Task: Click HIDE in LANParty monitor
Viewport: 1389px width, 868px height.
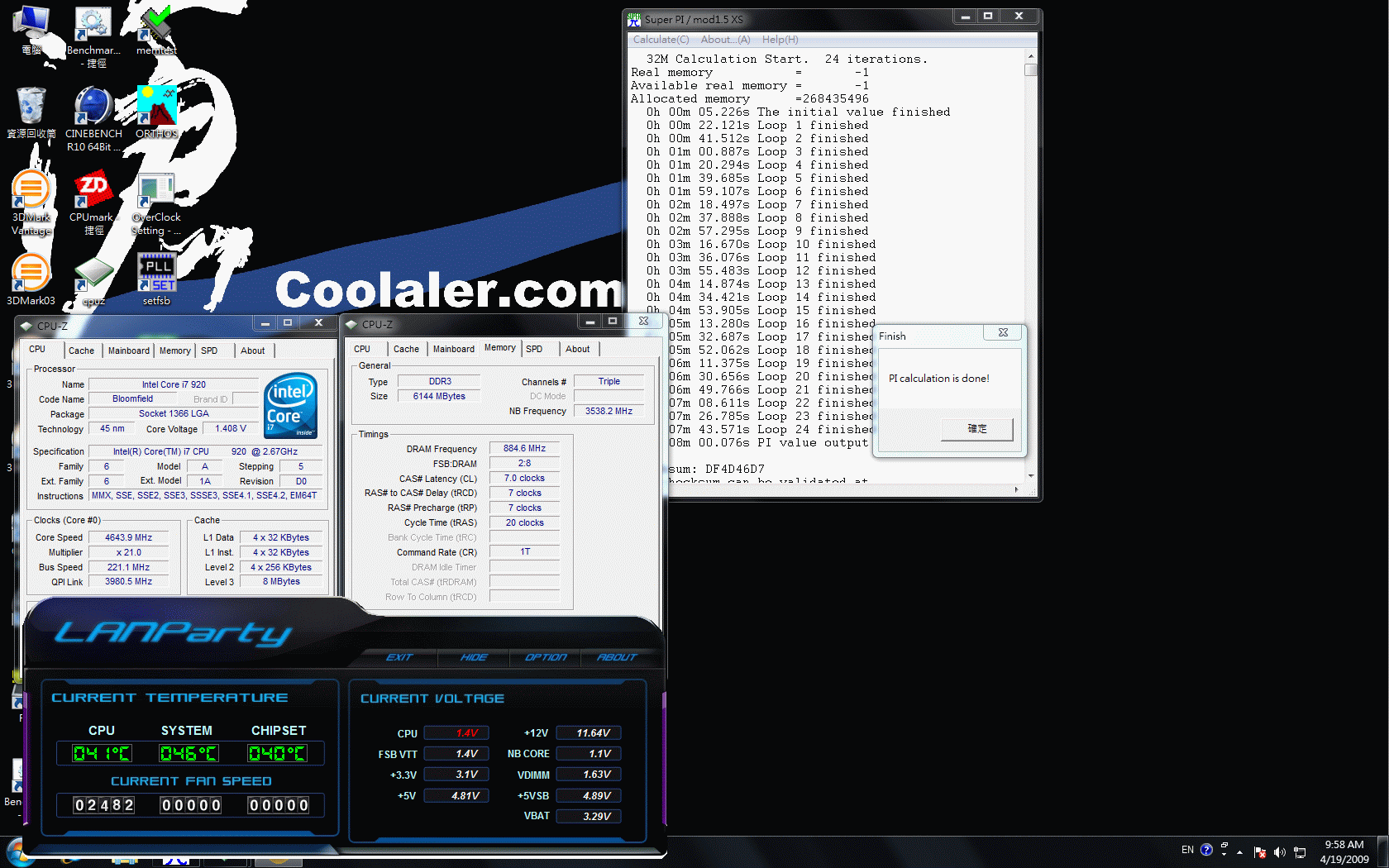Action: tap(474, 657)
